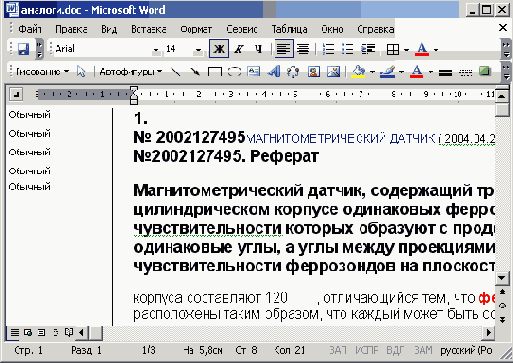Screen dimensions: 513x363
Task: Insert diagram or organization chart
Action: pyautogui.click(x=293, y=71)
